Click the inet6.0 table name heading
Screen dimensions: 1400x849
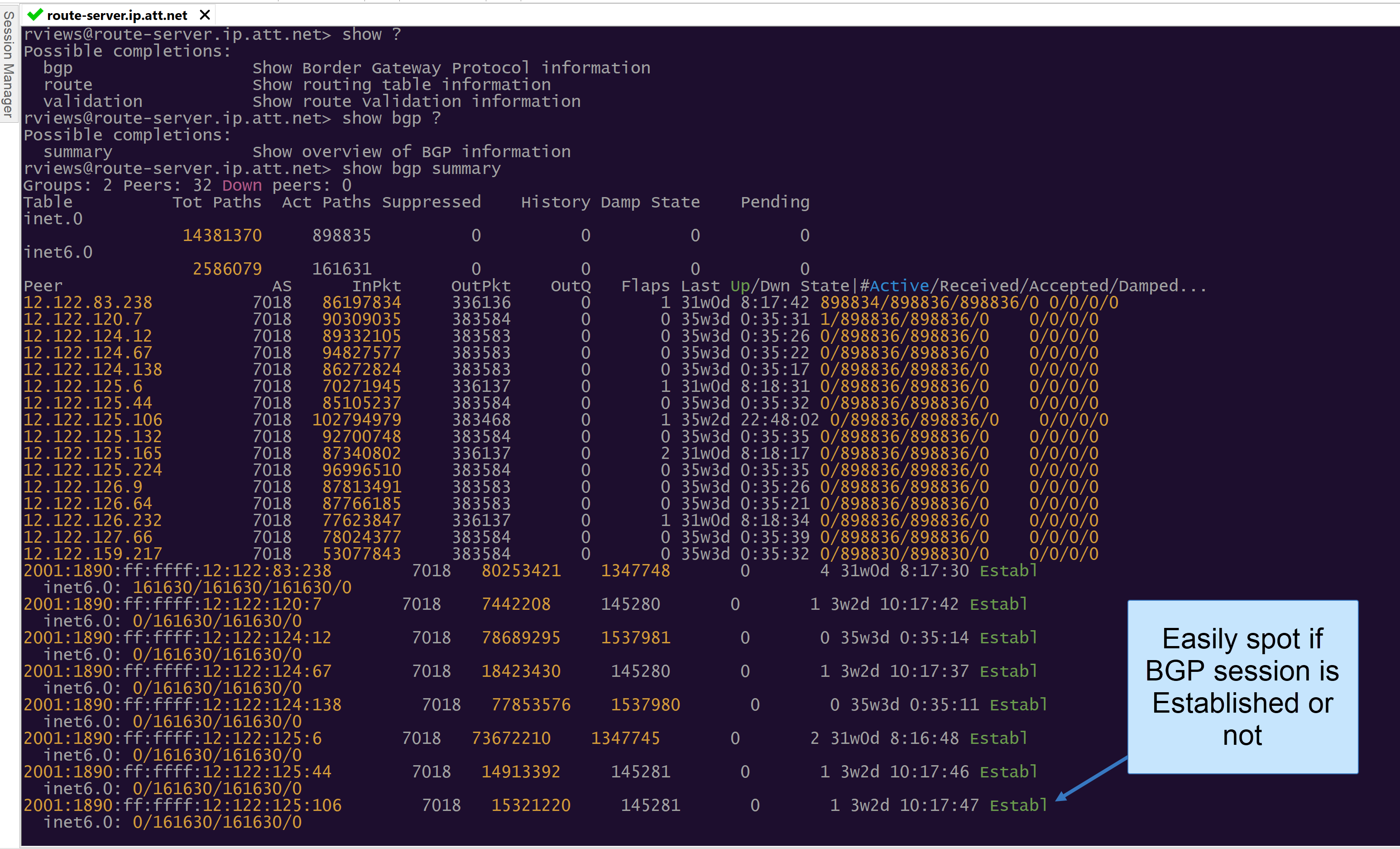click(58, 252)
